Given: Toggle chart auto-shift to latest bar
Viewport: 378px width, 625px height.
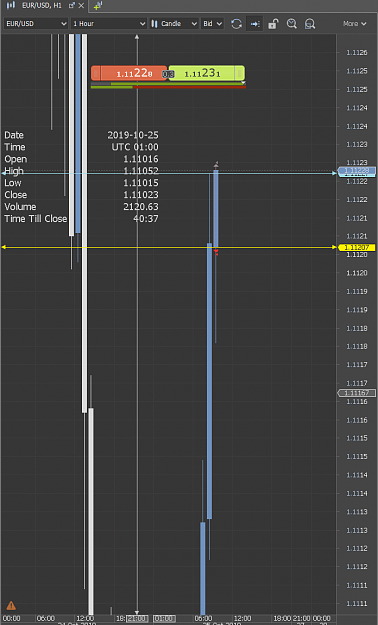Looking at the screenshot, I should pos(255,24).
